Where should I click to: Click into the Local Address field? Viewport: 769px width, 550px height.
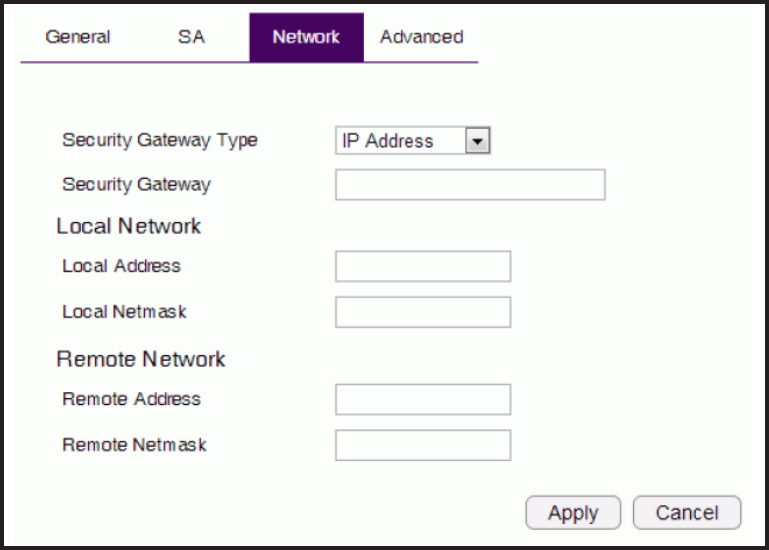(423, 267)
